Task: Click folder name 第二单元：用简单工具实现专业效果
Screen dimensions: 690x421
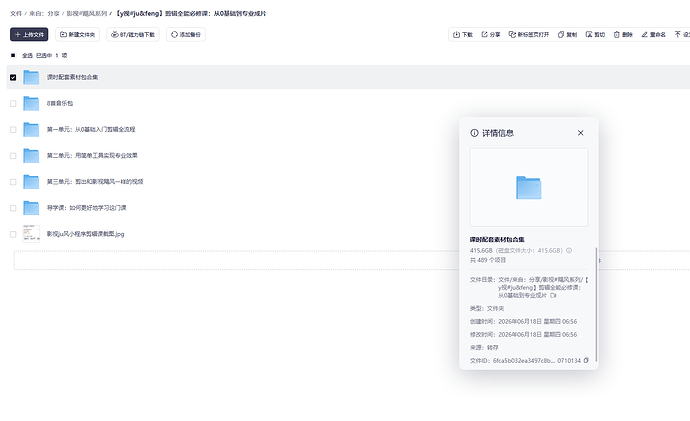Action: tap(92, 155)
